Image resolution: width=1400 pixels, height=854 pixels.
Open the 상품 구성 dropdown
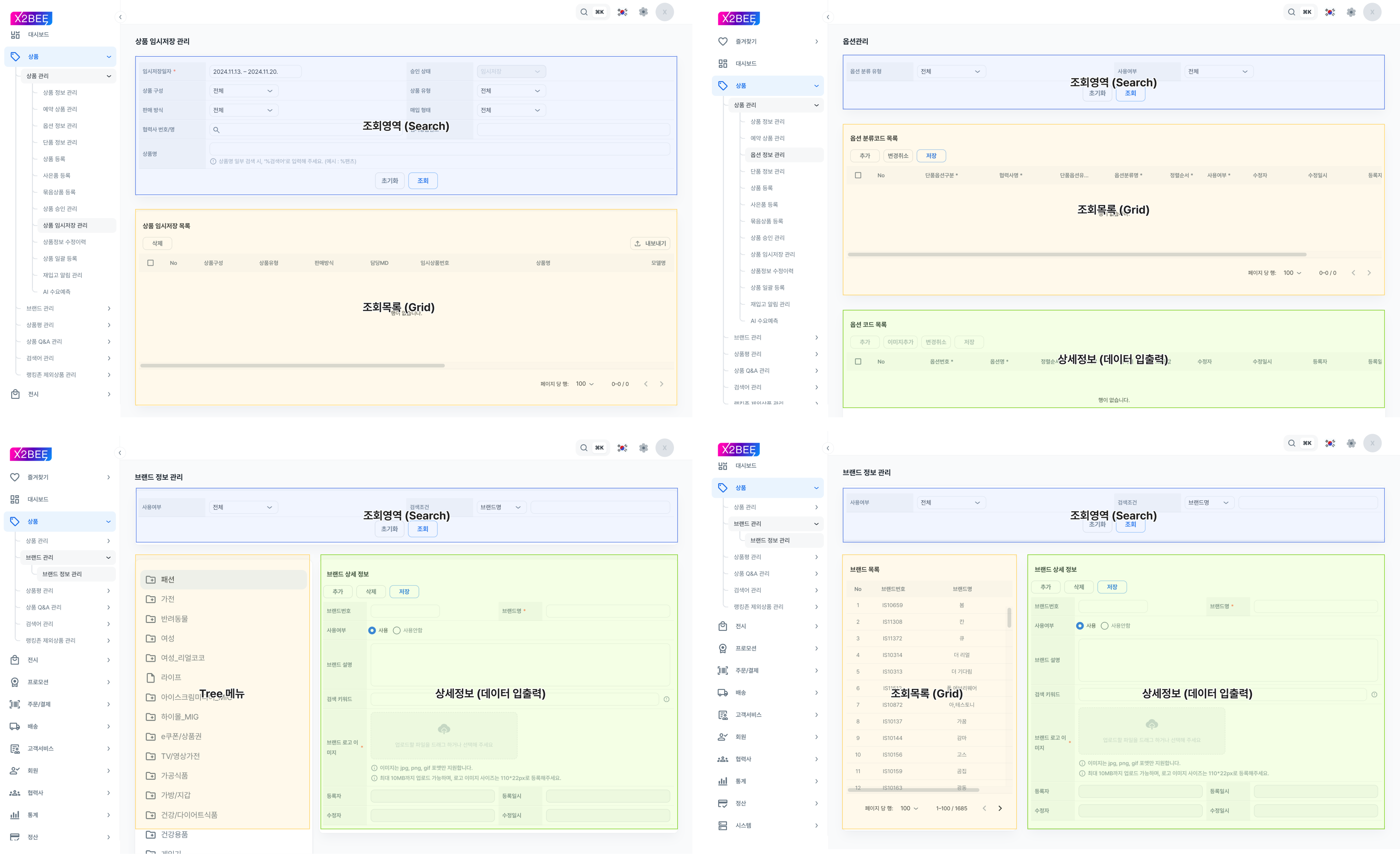pyautogui.click(x=243, y=91)
